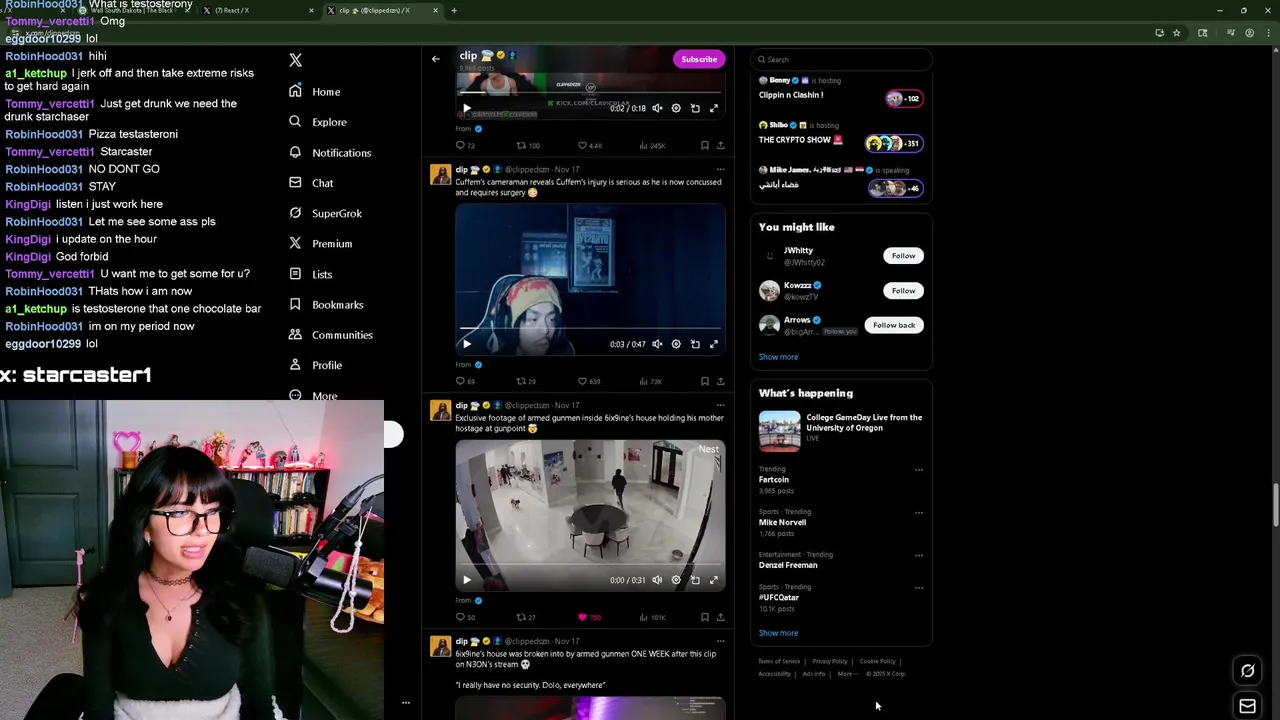1280x720 pixels.
Task: Follow JWhitty
Action: [903, 255]
